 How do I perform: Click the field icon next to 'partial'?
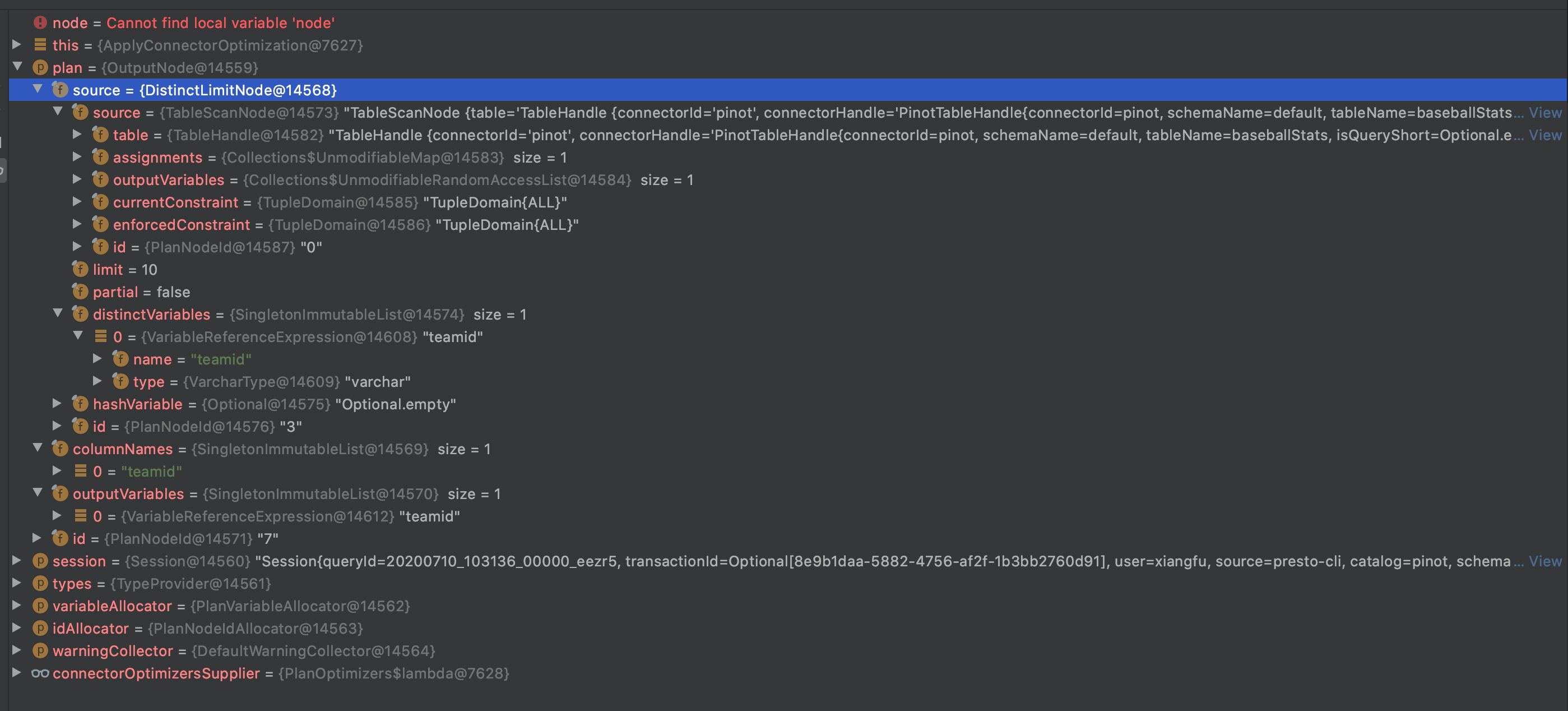80,291
